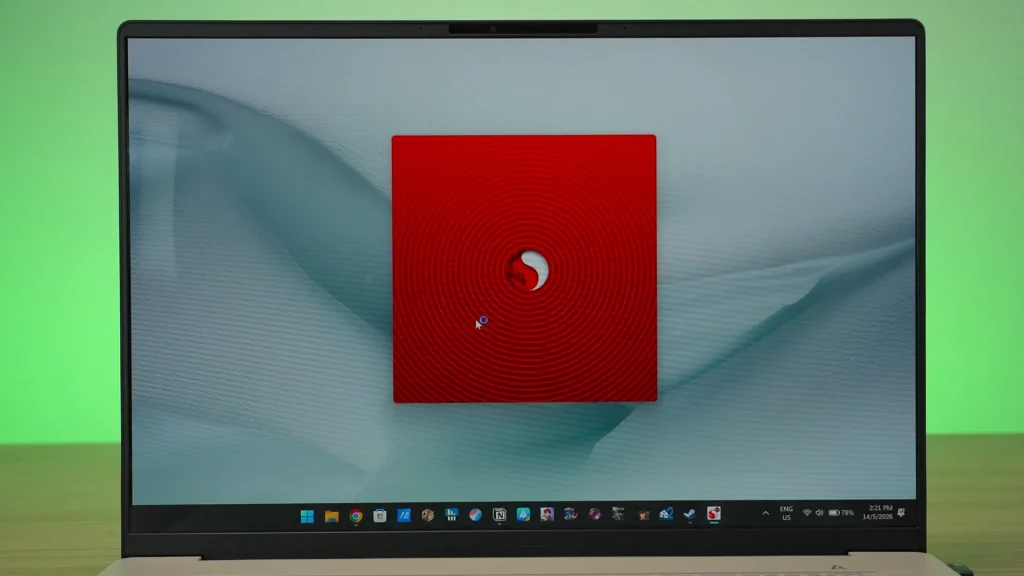
Task: Open Wi-Fi network settings in tray
Action: 807,513
